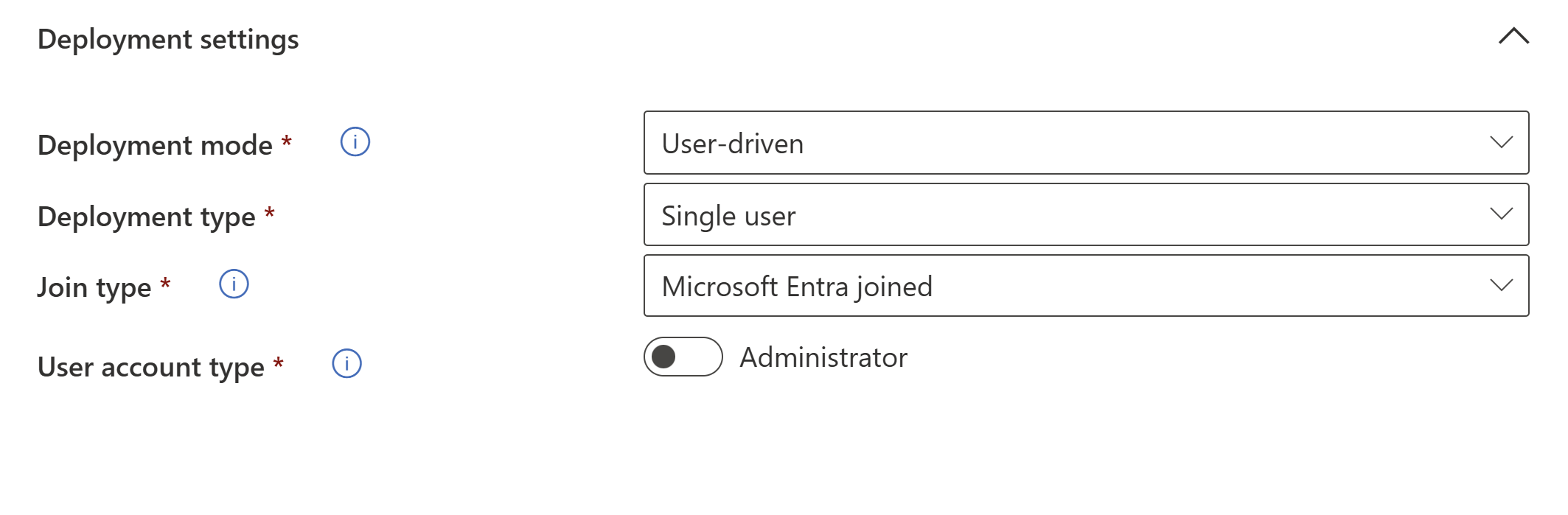This screenshot has width=1568, height=515.
Task: Select the Microsoft Entra joined value text
Action: (797, 287)
